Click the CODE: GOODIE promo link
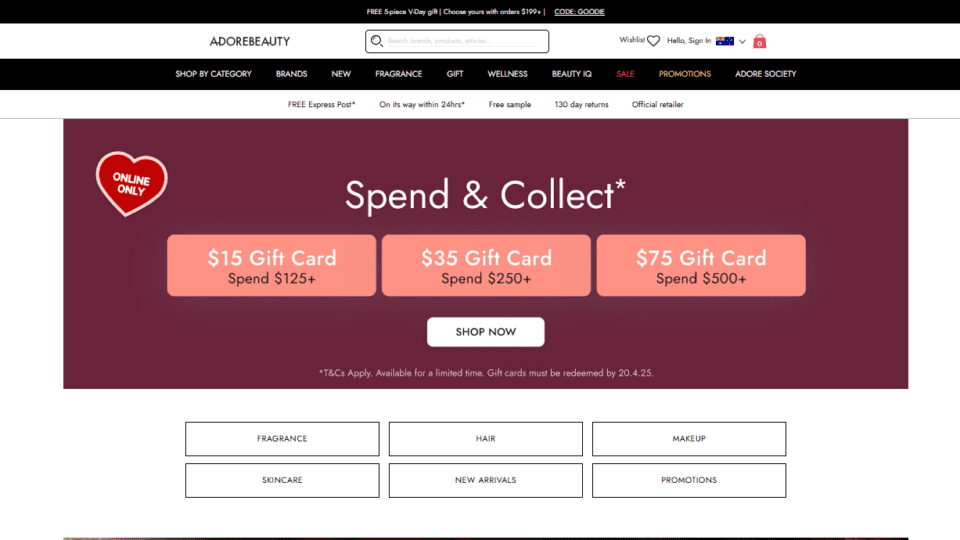 click(x=579, y=12)
